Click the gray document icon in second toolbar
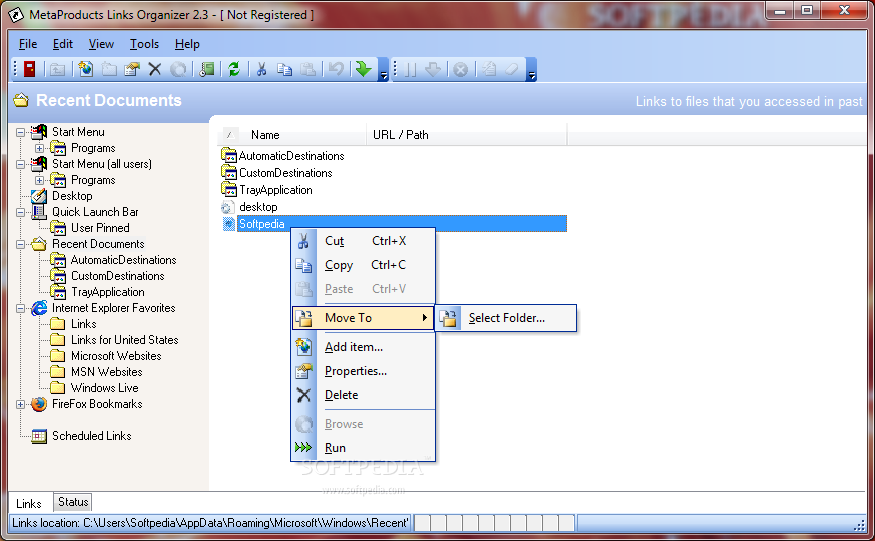Image resolution: width=875 pixels, height=541 pixels. coord(489,69)
